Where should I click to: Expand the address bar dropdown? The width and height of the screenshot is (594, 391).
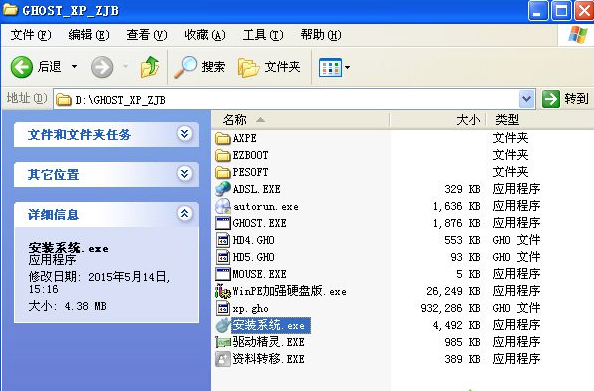tap(527, 99)
